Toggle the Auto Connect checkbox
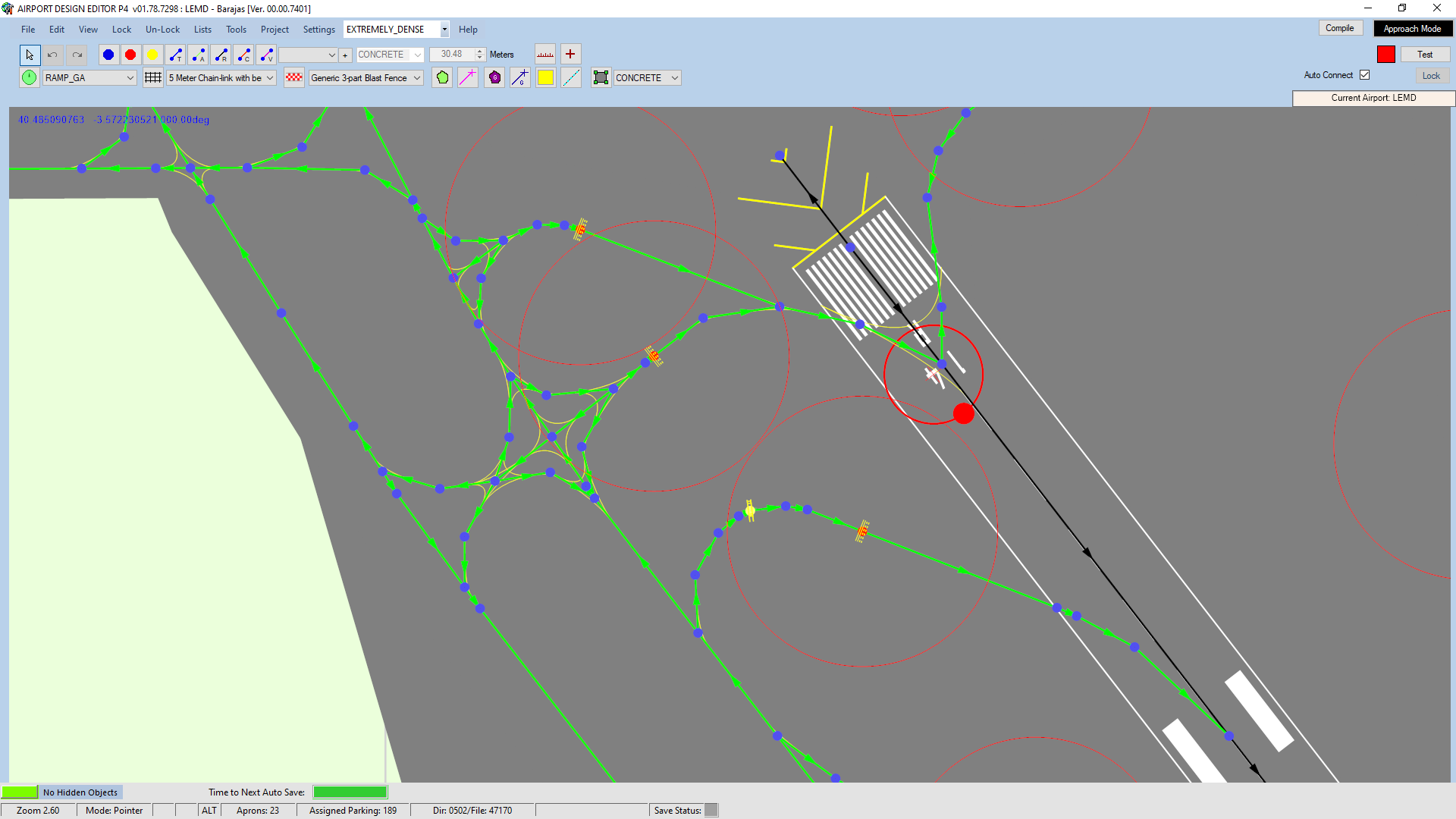The image size is (1456, 819). point(1365,75)
